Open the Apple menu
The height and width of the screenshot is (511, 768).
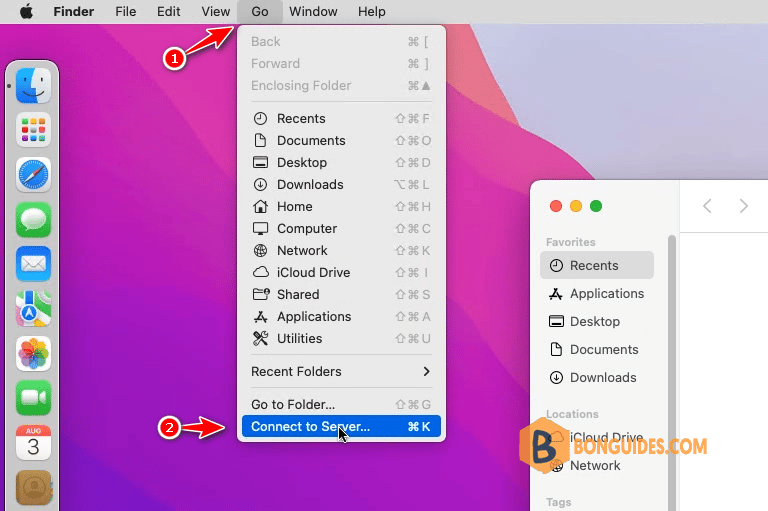point(26,11)
